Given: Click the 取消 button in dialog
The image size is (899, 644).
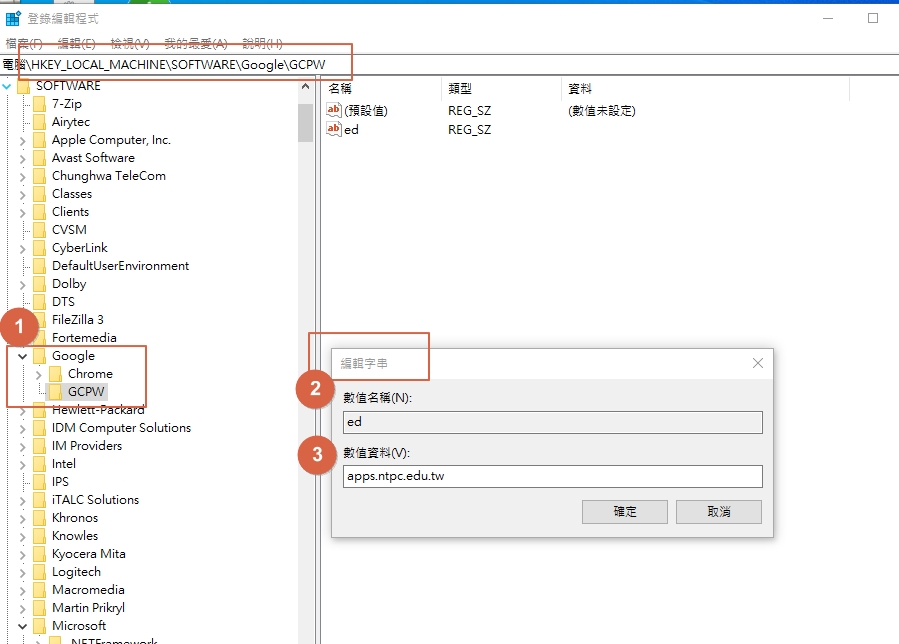Looking at the screenshot, I should (719, 512).
